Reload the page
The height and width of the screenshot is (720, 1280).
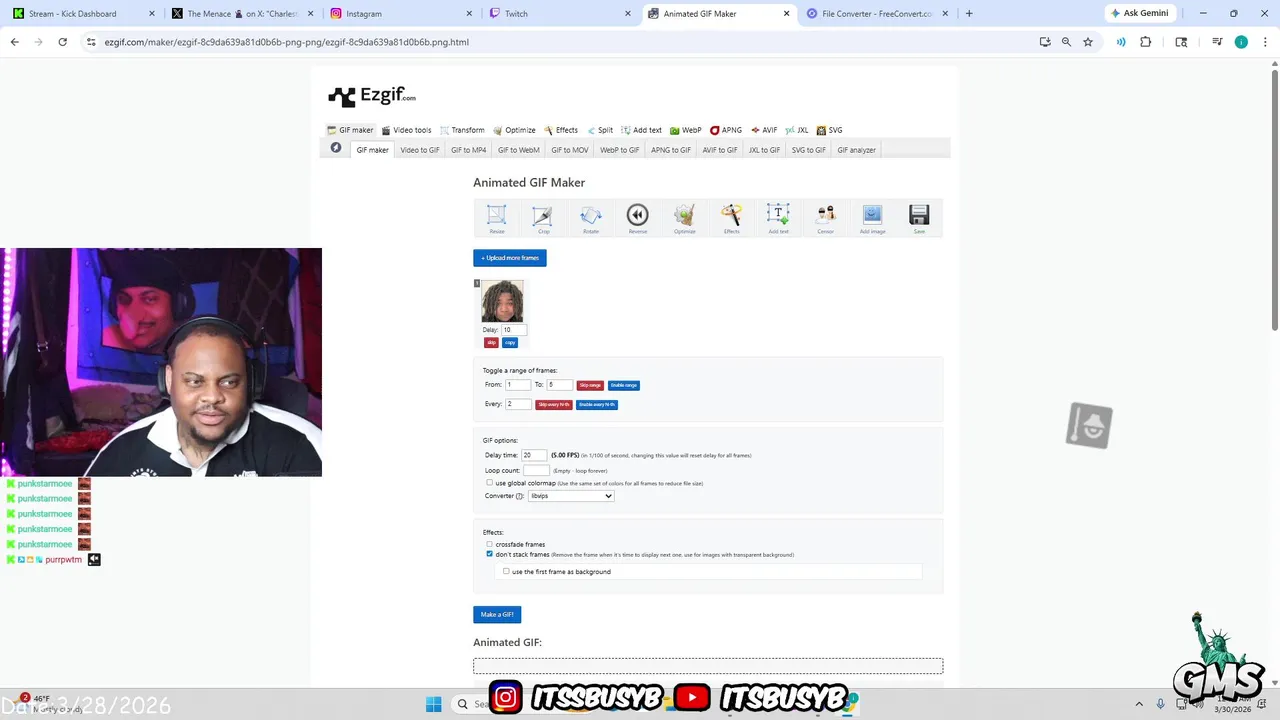pos(62,42)
